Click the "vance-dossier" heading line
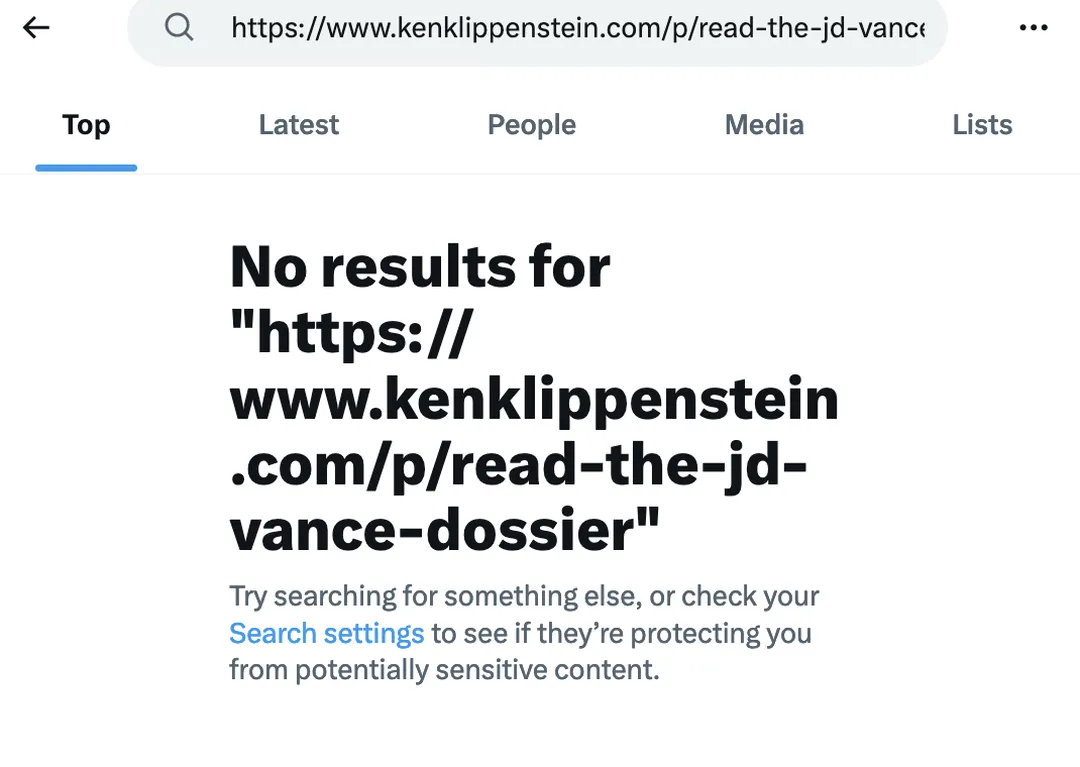 tap(445, 532)
